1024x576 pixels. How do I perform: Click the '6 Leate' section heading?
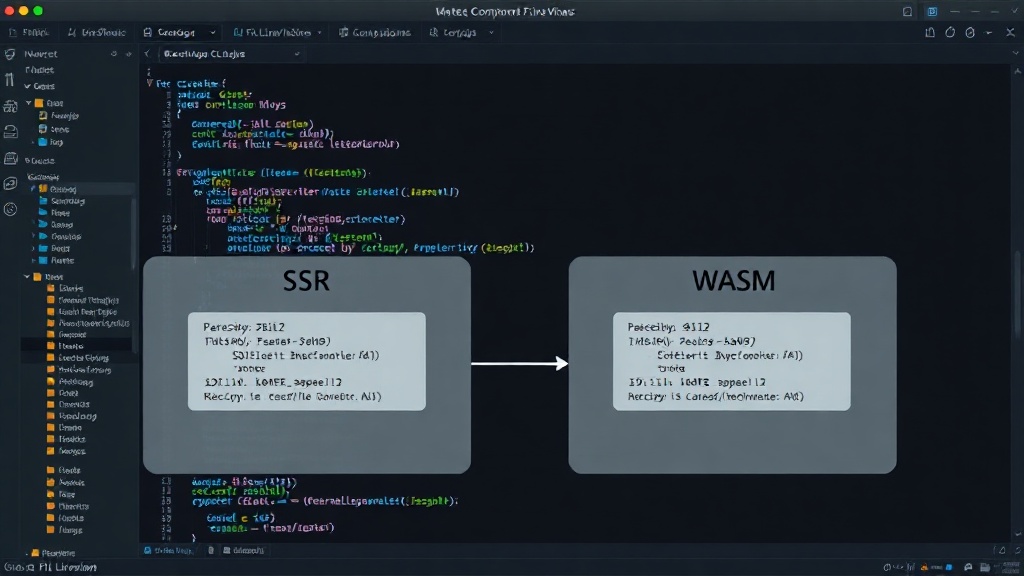[x=39, y=161]
